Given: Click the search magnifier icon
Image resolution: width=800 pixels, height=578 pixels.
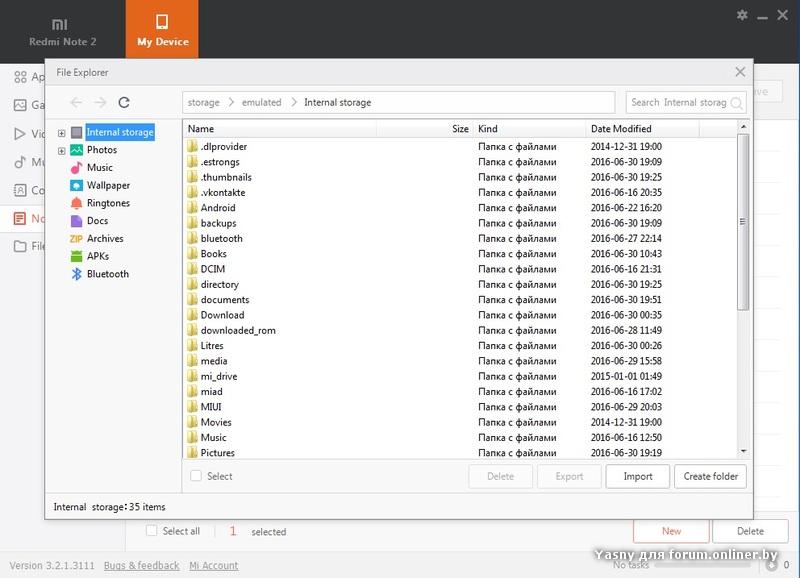Looking at the screenshot, I should click(736, 103).
